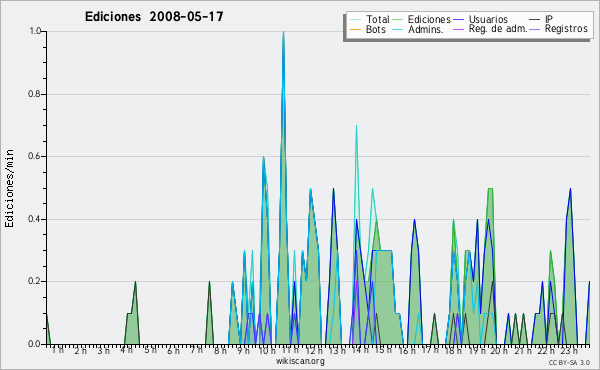Viewport: 600px width, 370px height.
Task: Click the '14 h' x-axis label
Action: coord(360,350)
